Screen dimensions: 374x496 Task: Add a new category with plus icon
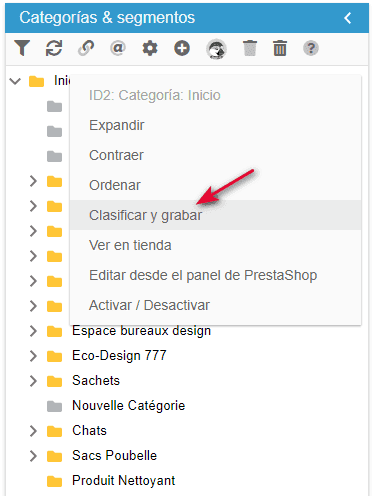tap(182, 48)
